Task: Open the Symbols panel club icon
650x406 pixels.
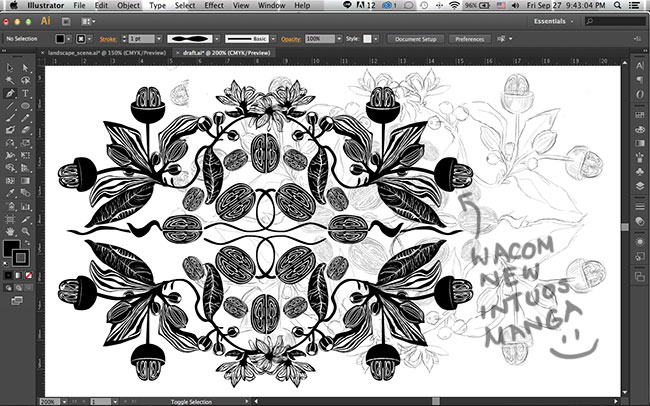Action: (640, 172)
